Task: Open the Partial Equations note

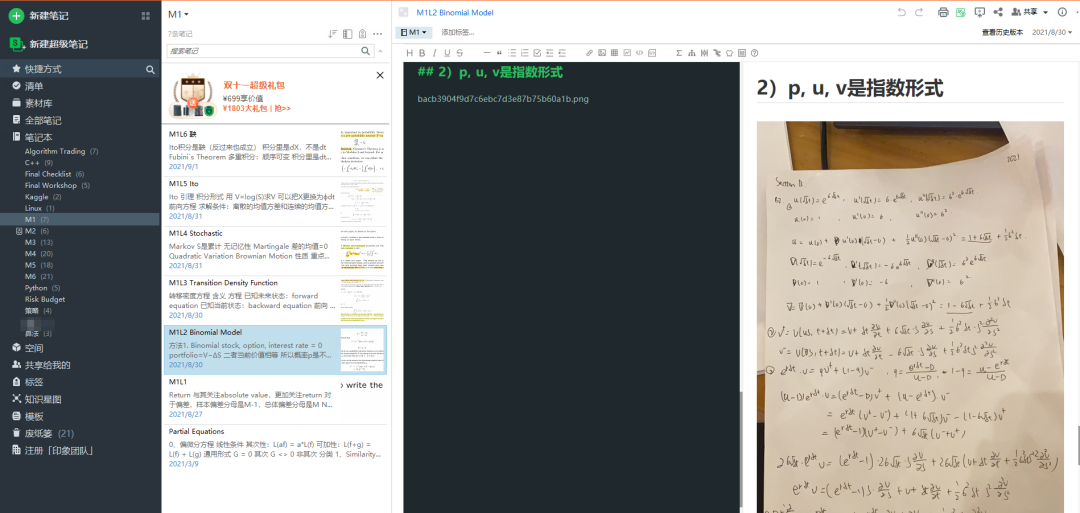Action: click(x=276, y=449)
